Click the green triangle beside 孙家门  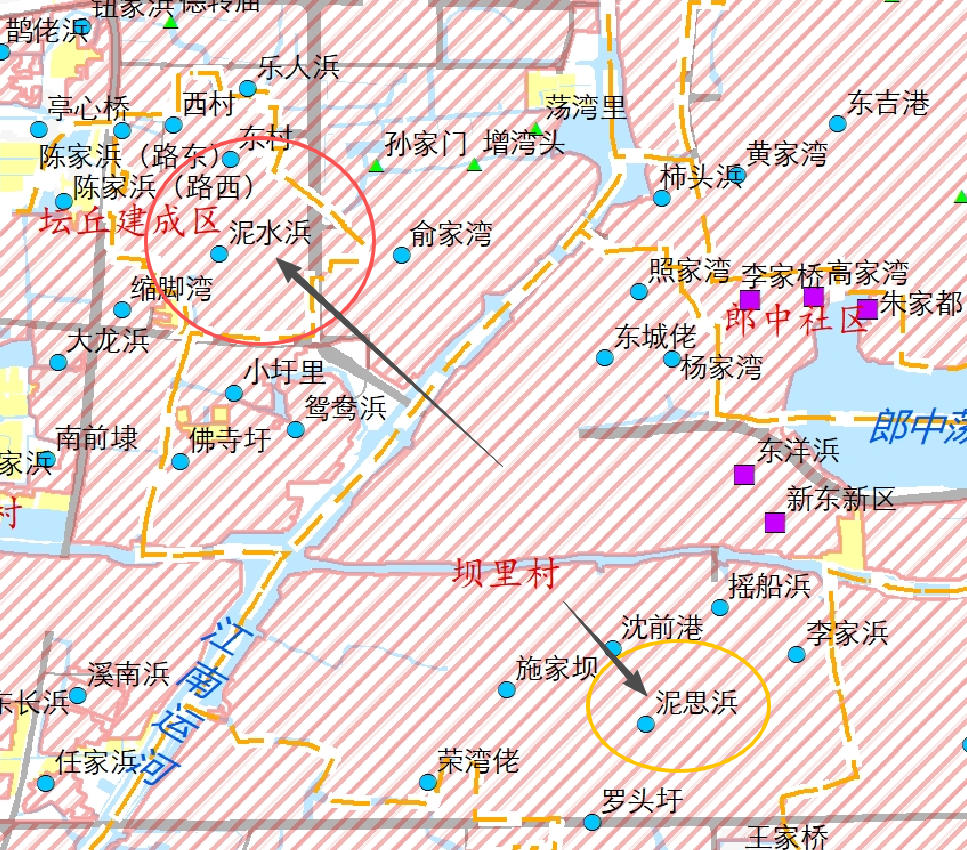(x=376, y=165)
